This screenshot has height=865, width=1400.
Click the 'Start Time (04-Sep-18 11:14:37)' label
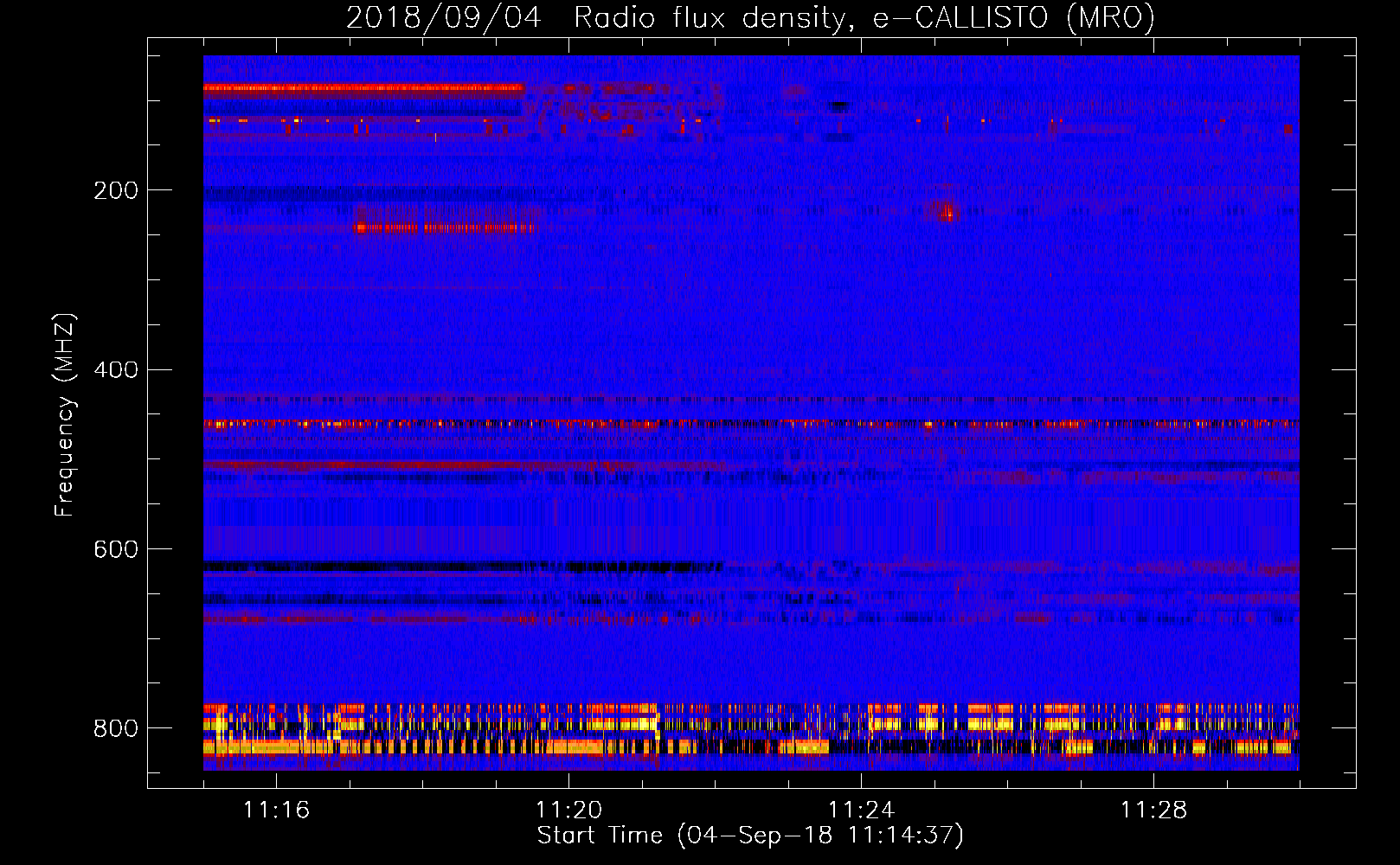750,836
